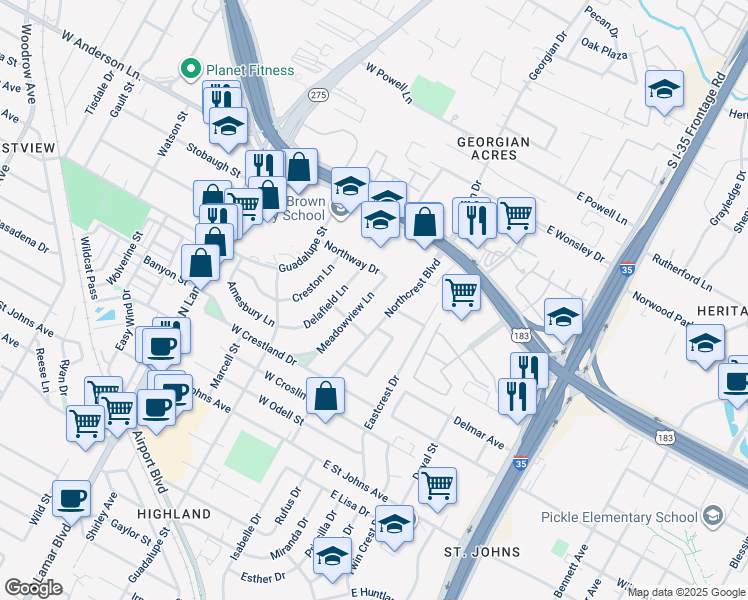Click the Highway 275 route shield
The width and height of the screenshot is (748, 600).
coord(318,94)
